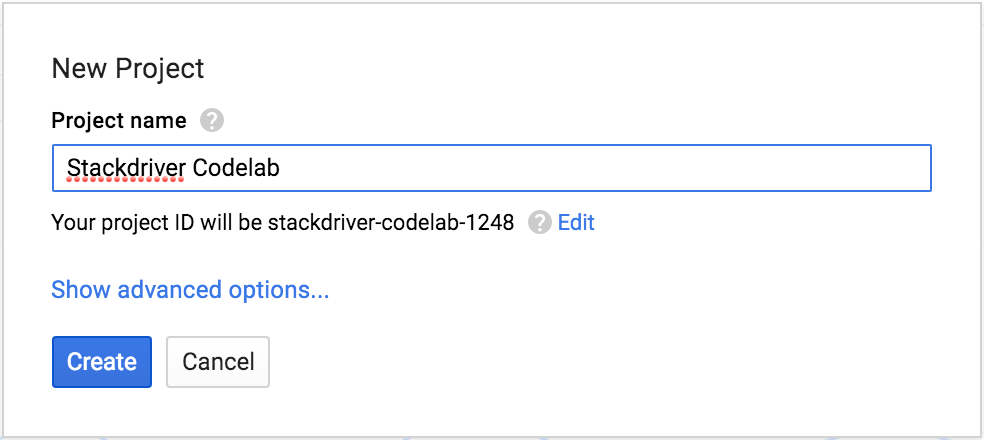984x440 pixels.
Task: Click the "New Project" dialog heading
Action: [127, 68]
